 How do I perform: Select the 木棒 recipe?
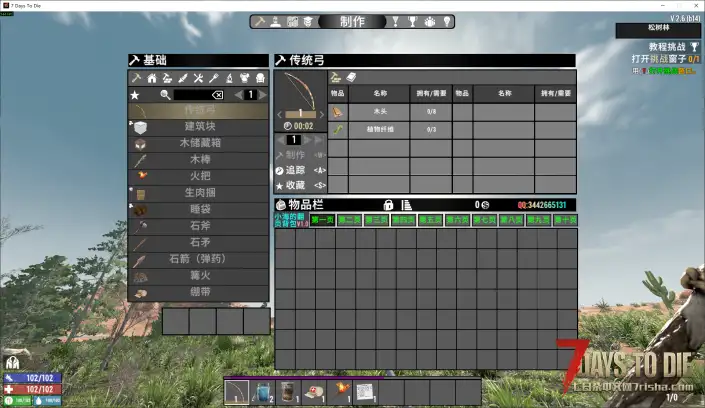point(198,160)
